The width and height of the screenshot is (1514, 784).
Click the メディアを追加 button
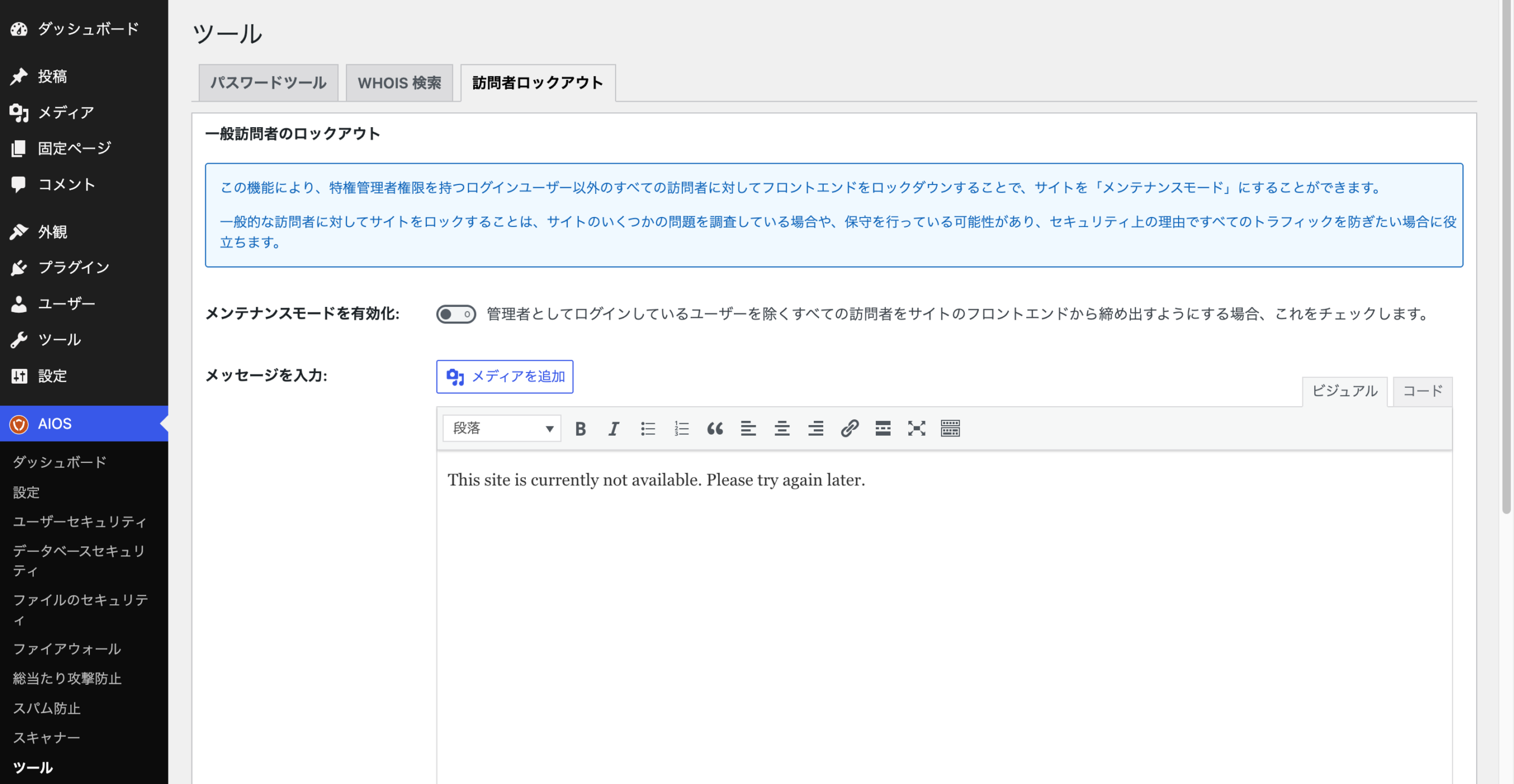(504, 377)
